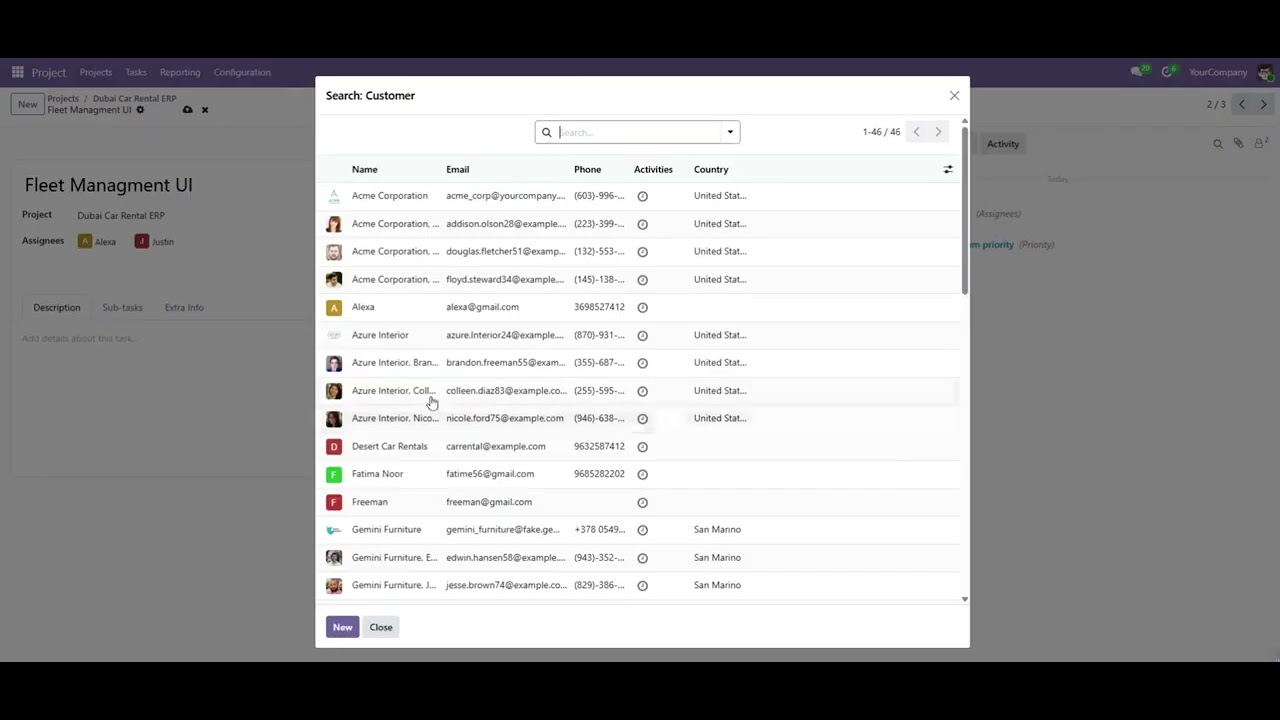Go to next page of customers
The width and height of the screenshot is (1280, 720).
[938, 132]
